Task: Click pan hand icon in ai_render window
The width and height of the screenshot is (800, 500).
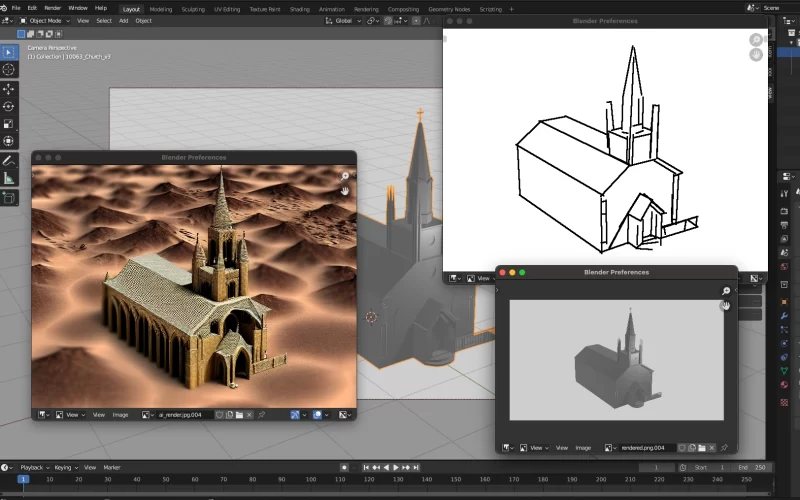Action: [345, 190]
